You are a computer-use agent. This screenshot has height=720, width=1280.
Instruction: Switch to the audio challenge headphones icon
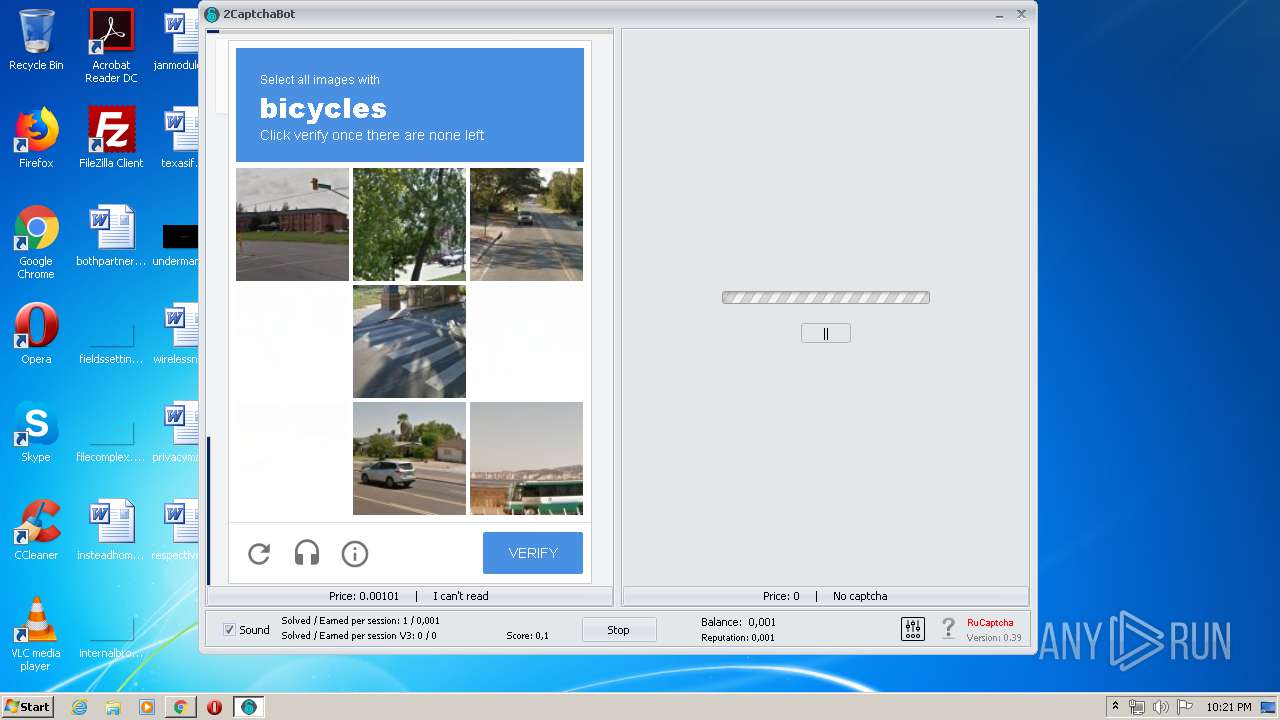[307, 553]
